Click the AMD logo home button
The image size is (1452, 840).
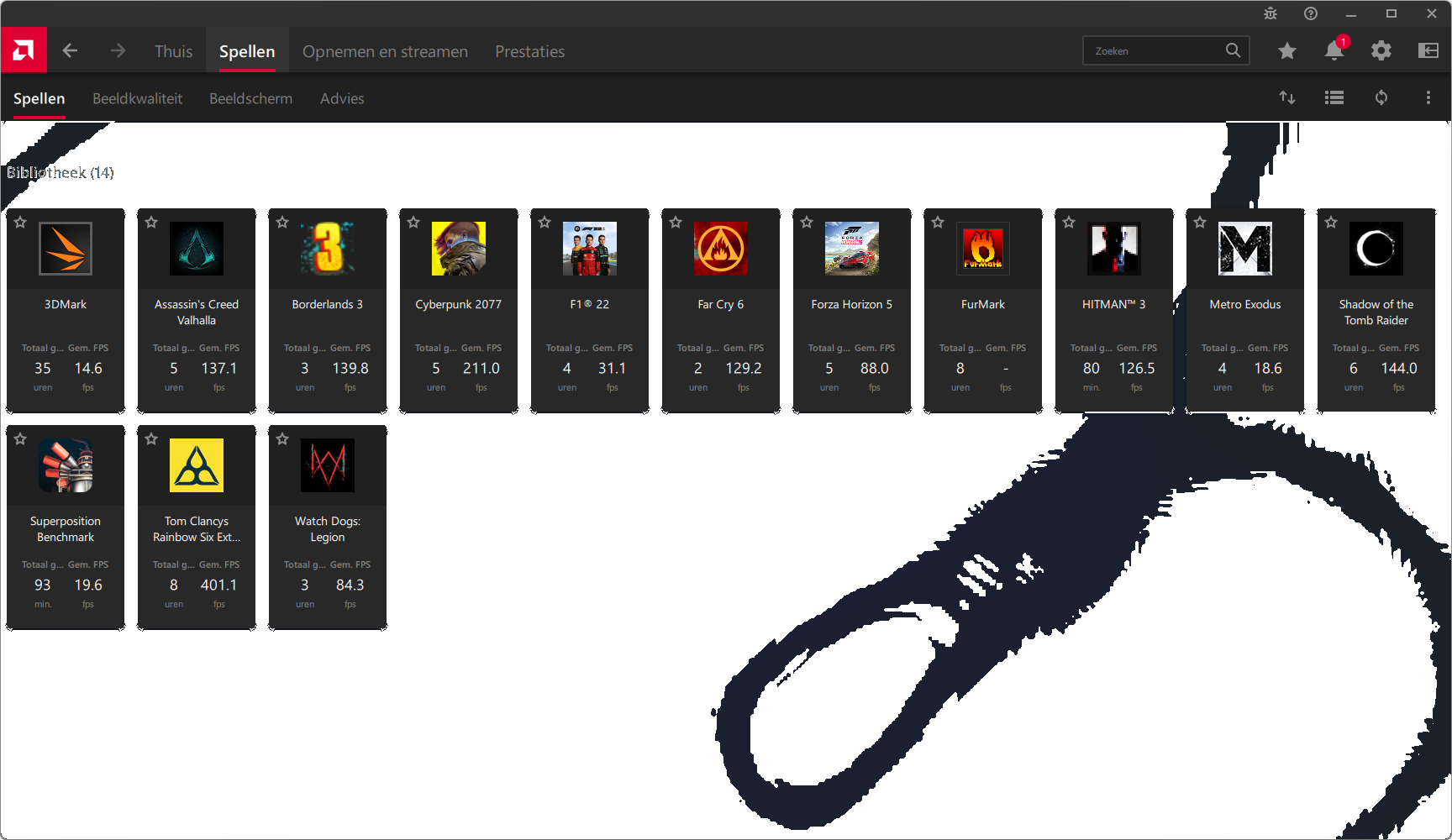(24, 50)
